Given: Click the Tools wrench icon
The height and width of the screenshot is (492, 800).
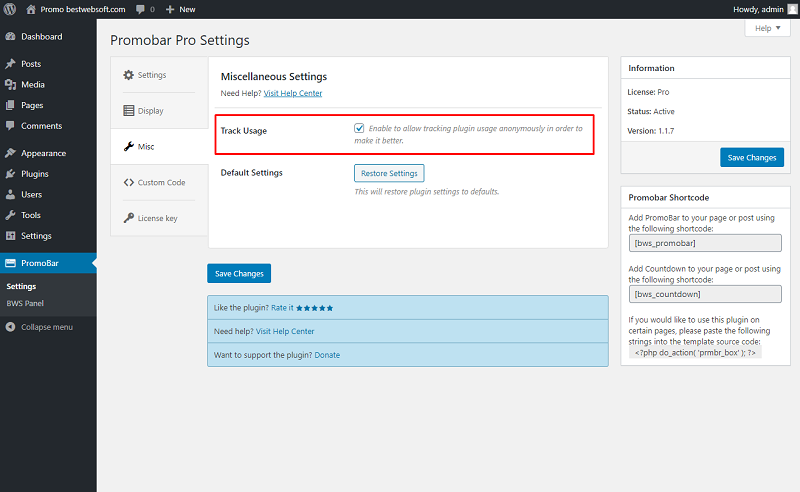Looking at the screenshot, I should click(10, 215).
